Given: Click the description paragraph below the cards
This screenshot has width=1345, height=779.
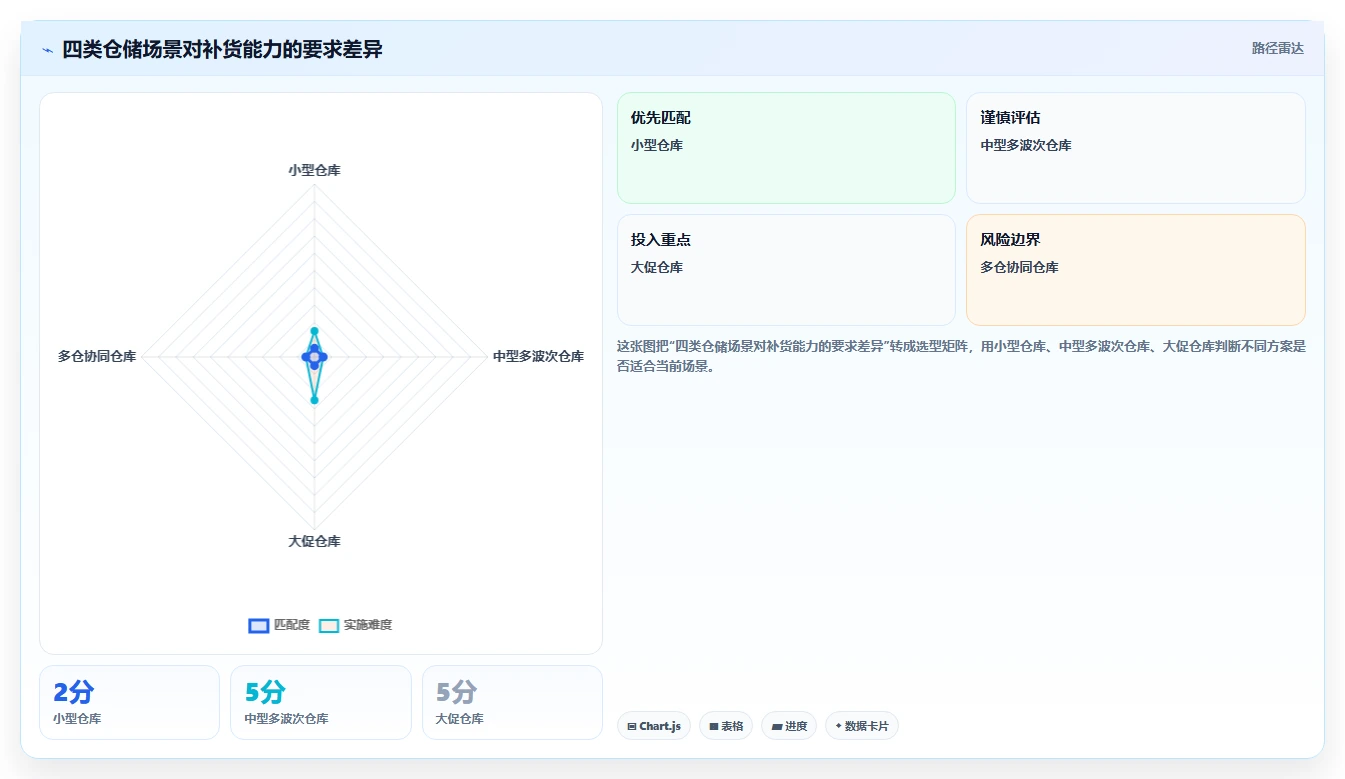Looking at the screenshot, I should pos(961,356).
